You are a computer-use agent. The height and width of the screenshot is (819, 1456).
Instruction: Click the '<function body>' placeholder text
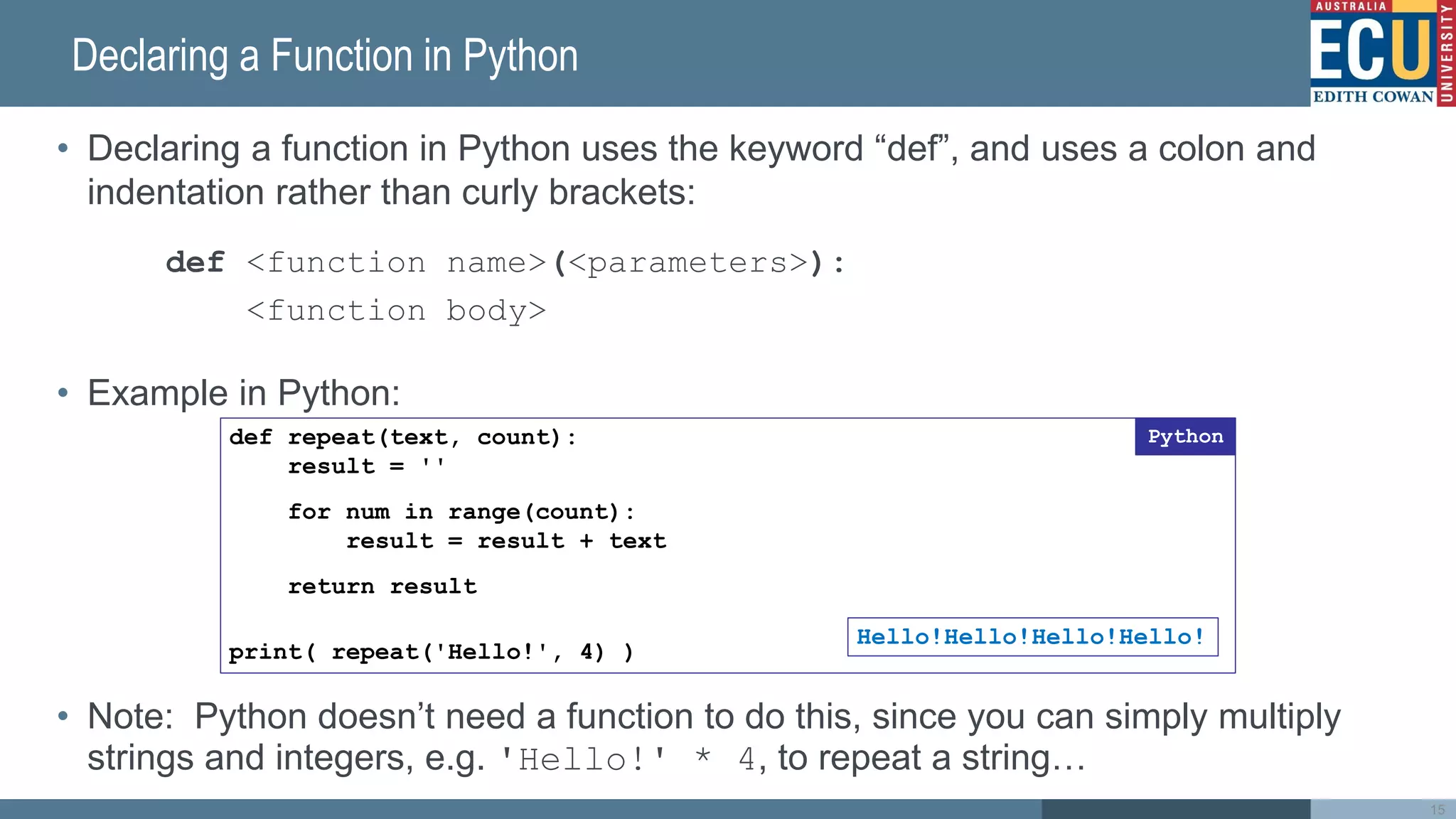click(x=396, y=311)
